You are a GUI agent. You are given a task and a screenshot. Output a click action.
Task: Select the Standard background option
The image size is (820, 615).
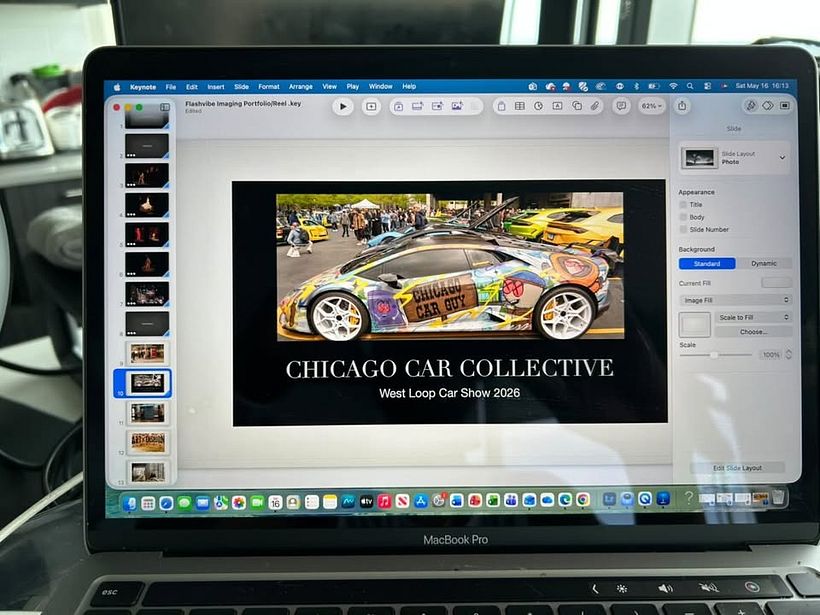[x=707, y=264]
